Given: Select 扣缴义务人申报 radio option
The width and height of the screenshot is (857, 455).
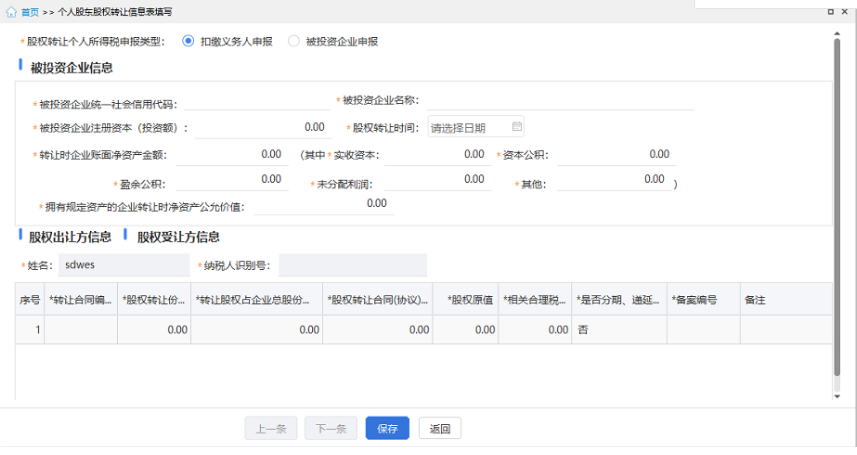Looking at the screenshot, I should 188,41.
